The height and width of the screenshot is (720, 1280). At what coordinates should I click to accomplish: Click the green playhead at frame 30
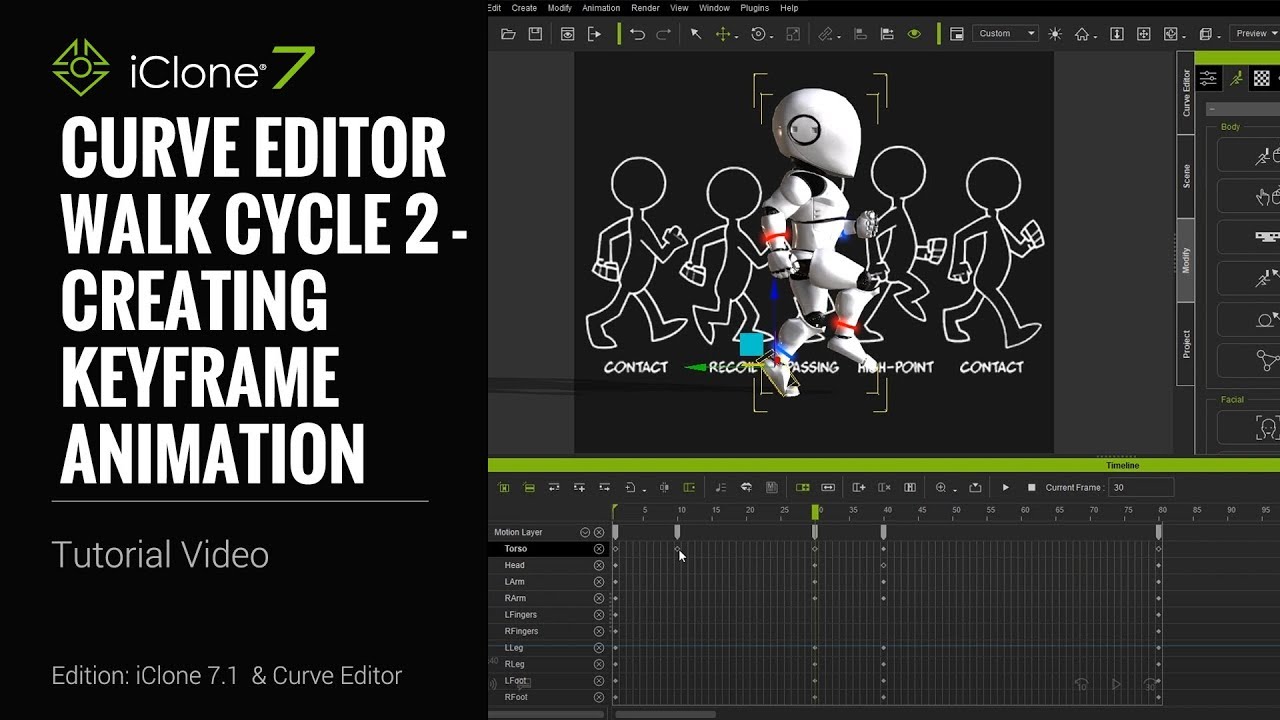pos(816,511)
